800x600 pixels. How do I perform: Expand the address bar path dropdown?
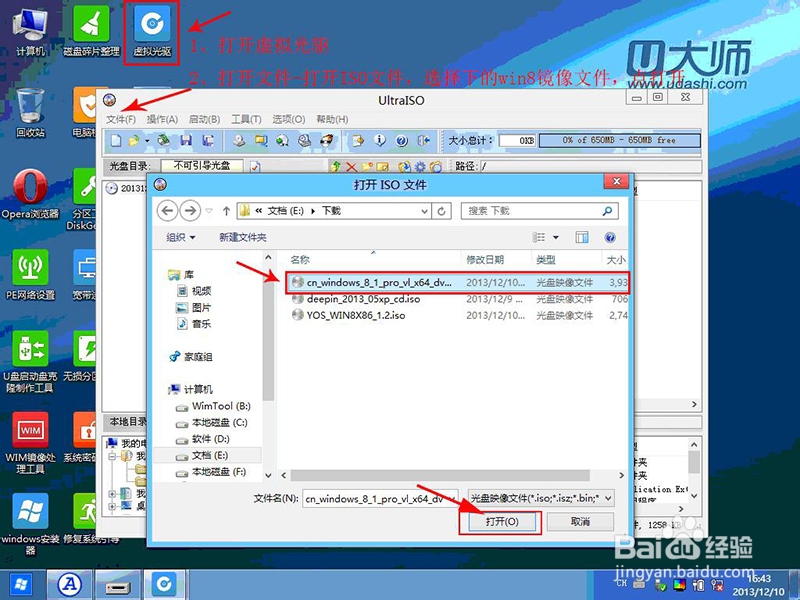pos(424,211)
